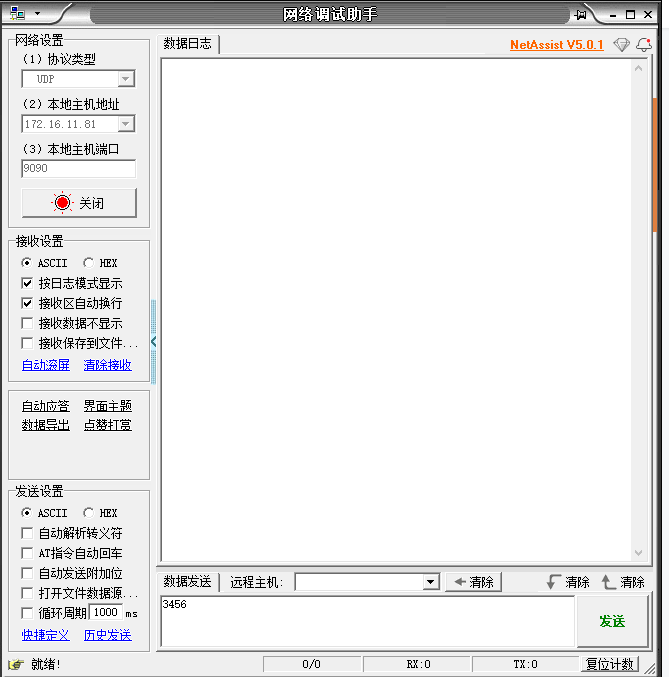Click the up-arrow 清除 clear icon

point(609,582)
